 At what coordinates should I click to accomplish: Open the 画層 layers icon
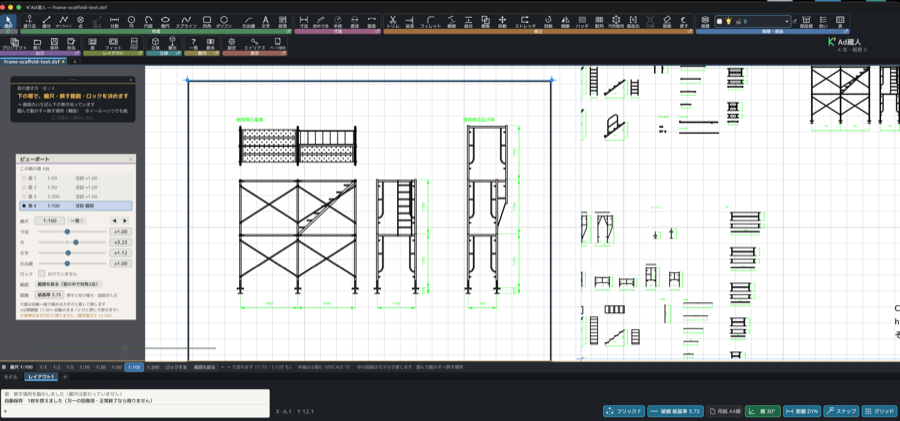click(705, 21)
